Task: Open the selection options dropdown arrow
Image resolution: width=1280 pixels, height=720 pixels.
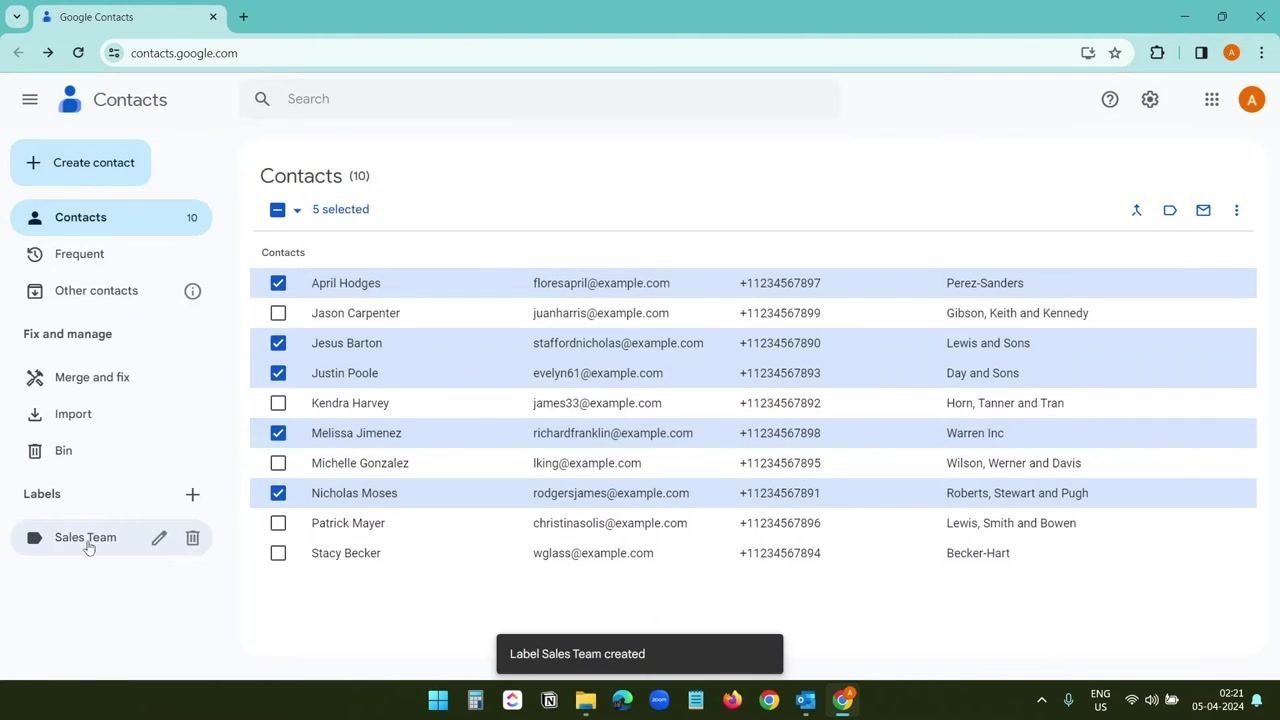Action: coord(297,210)
